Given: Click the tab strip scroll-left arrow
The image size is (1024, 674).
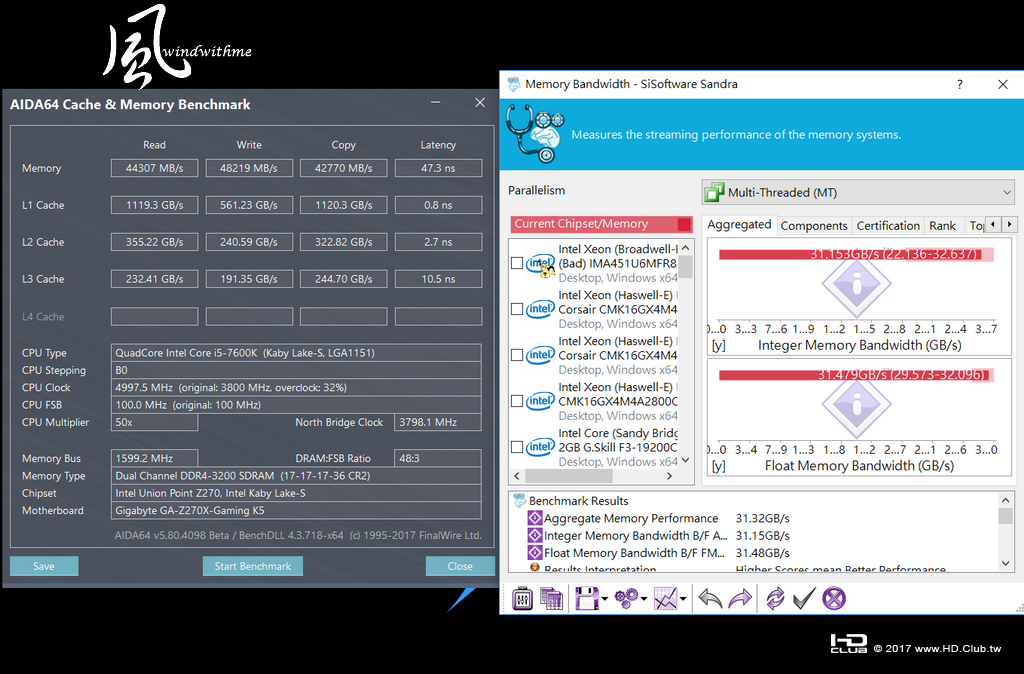Looking at the screenshot, I should click(993, 225).
